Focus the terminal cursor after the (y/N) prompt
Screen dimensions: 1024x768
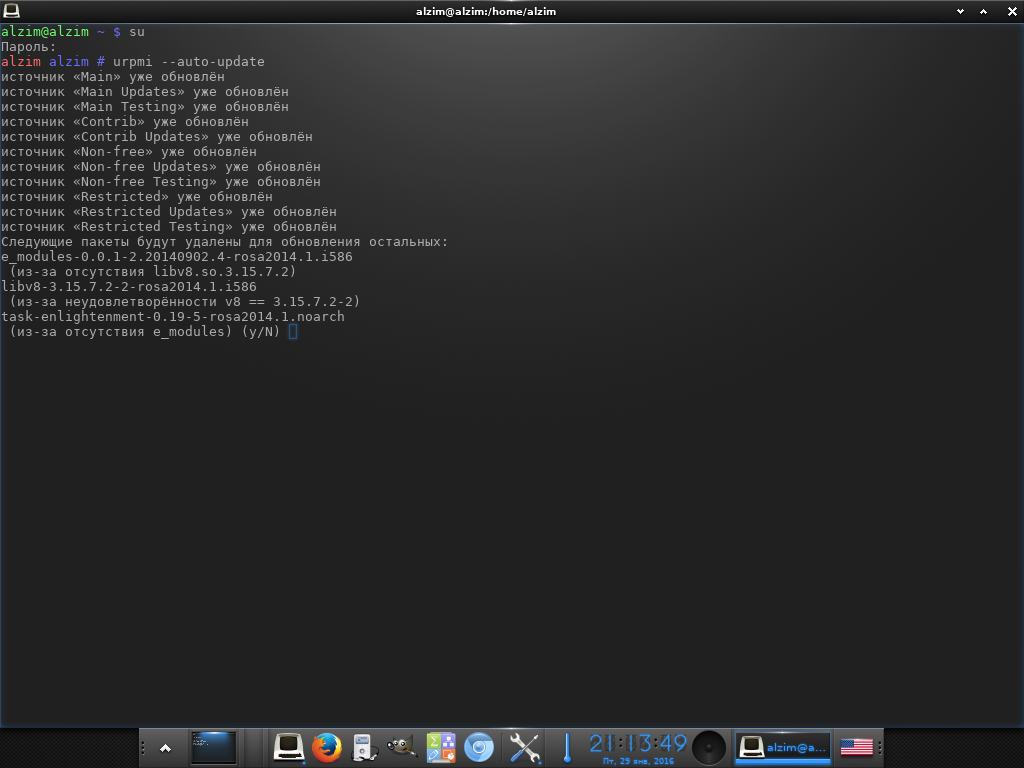tap(293, 332)
